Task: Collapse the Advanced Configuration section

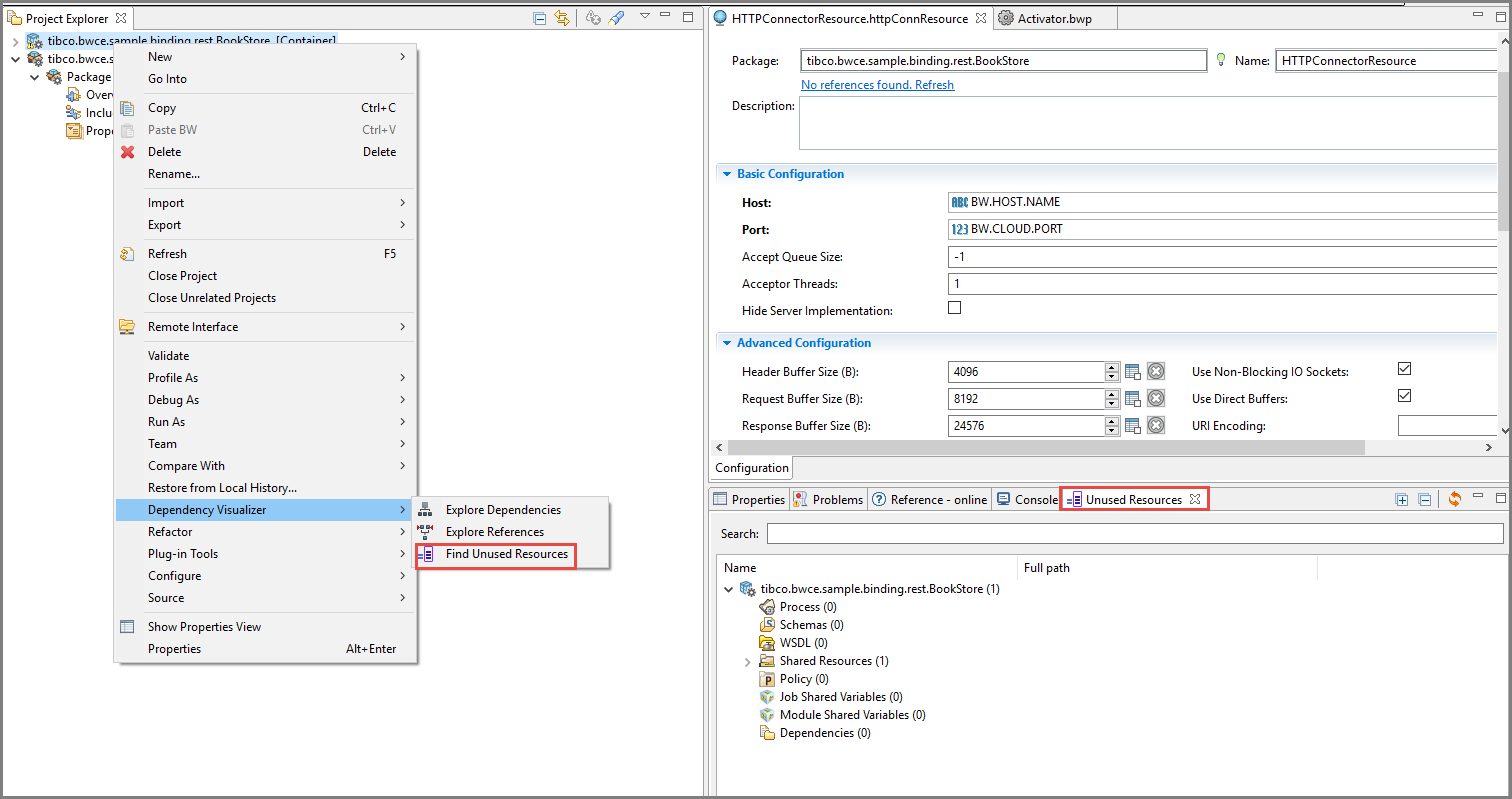Action: (x=727, y=343)
